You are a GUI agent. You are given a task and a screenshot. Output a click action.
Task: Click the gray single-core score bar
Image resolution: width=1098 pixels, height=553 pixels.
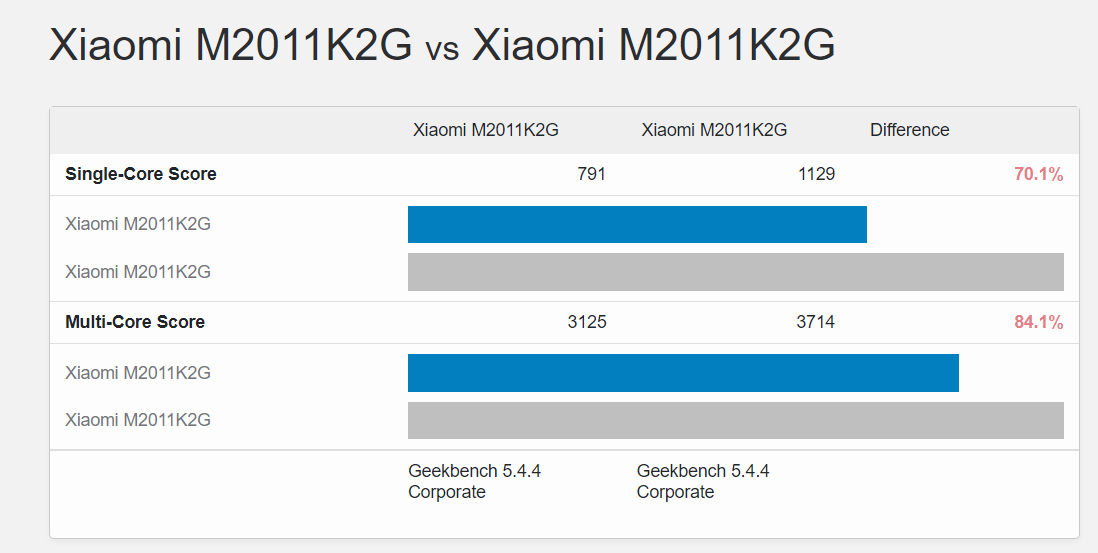click(x=735, y=272)
